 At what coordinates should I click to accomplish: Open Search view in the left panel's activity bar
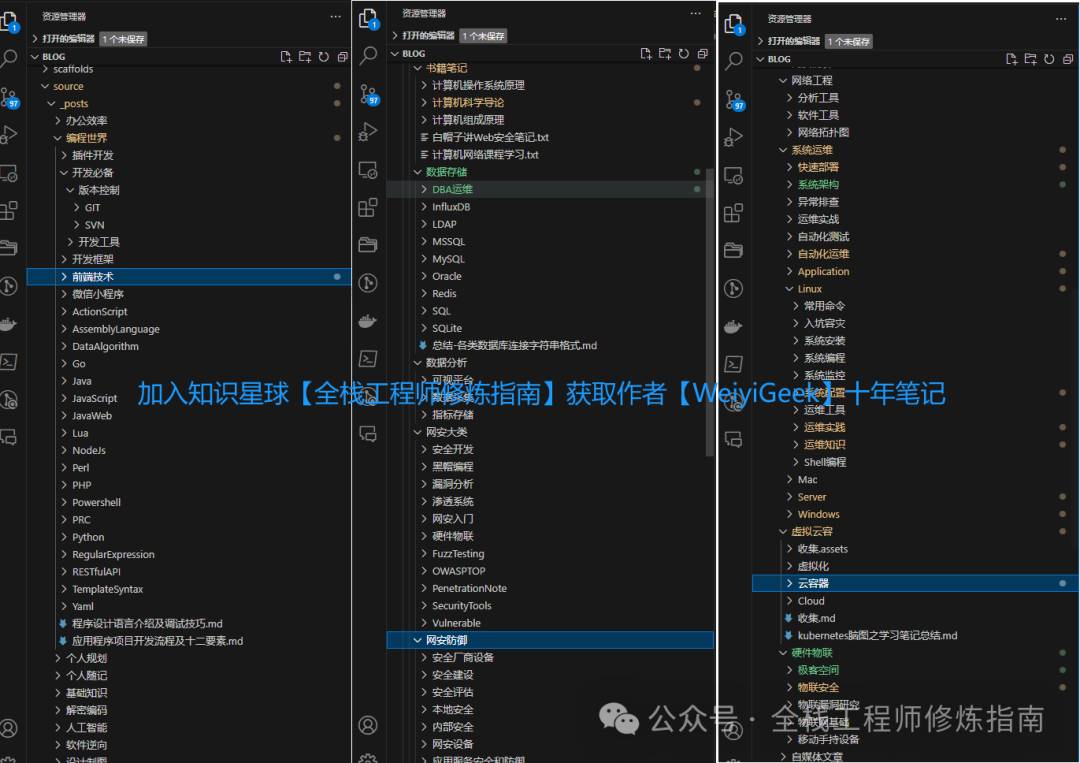coord(10,59)
